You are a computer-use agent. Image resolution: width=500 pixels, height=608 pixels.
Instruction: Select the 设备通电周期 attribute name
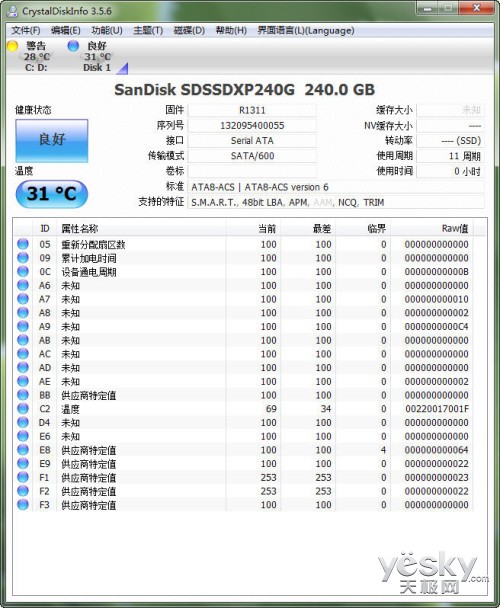pyautogui.click(x=89, y=272)
